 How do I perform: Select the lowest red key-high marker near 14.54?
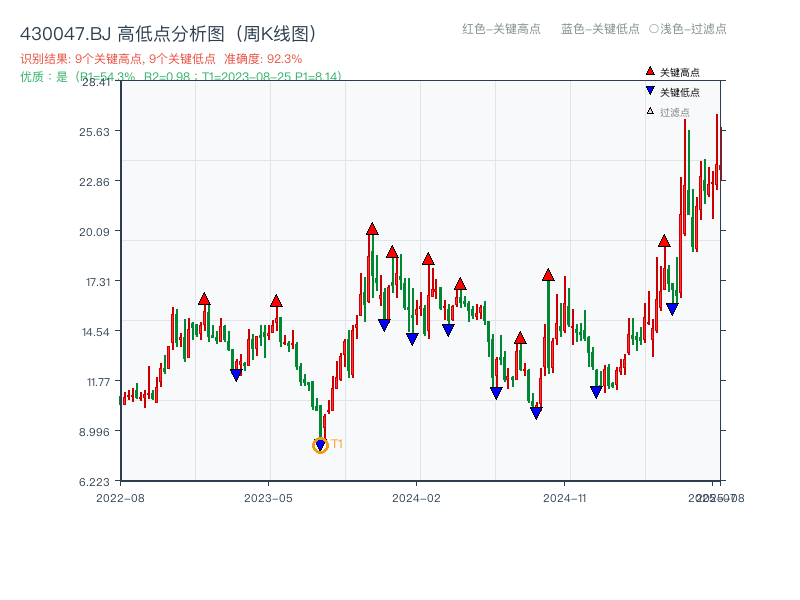point(520,338)
